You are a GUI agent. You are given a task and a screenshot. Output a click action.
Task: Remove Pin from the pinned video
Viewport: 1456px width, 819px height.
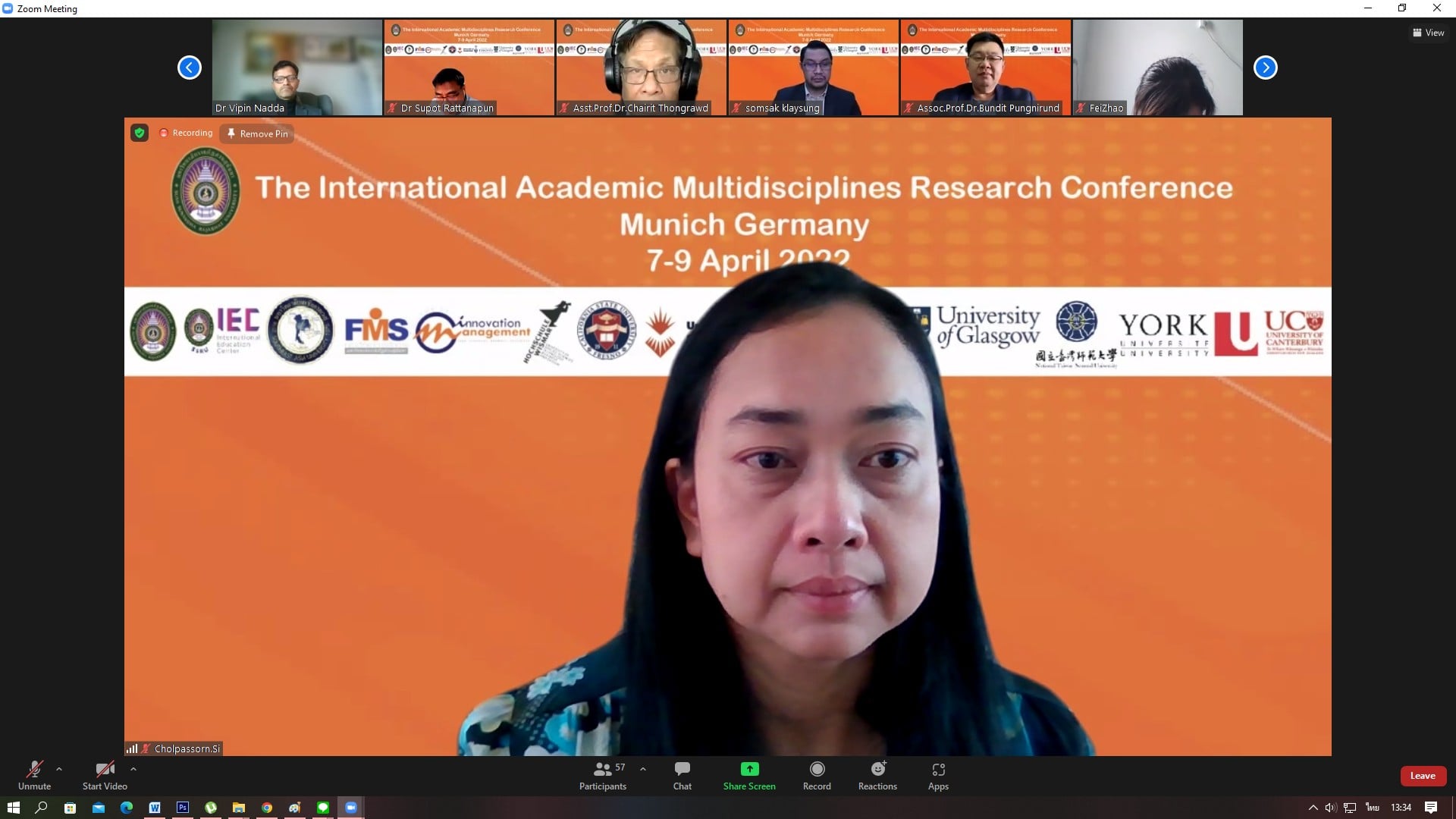[x=257, y=133]
